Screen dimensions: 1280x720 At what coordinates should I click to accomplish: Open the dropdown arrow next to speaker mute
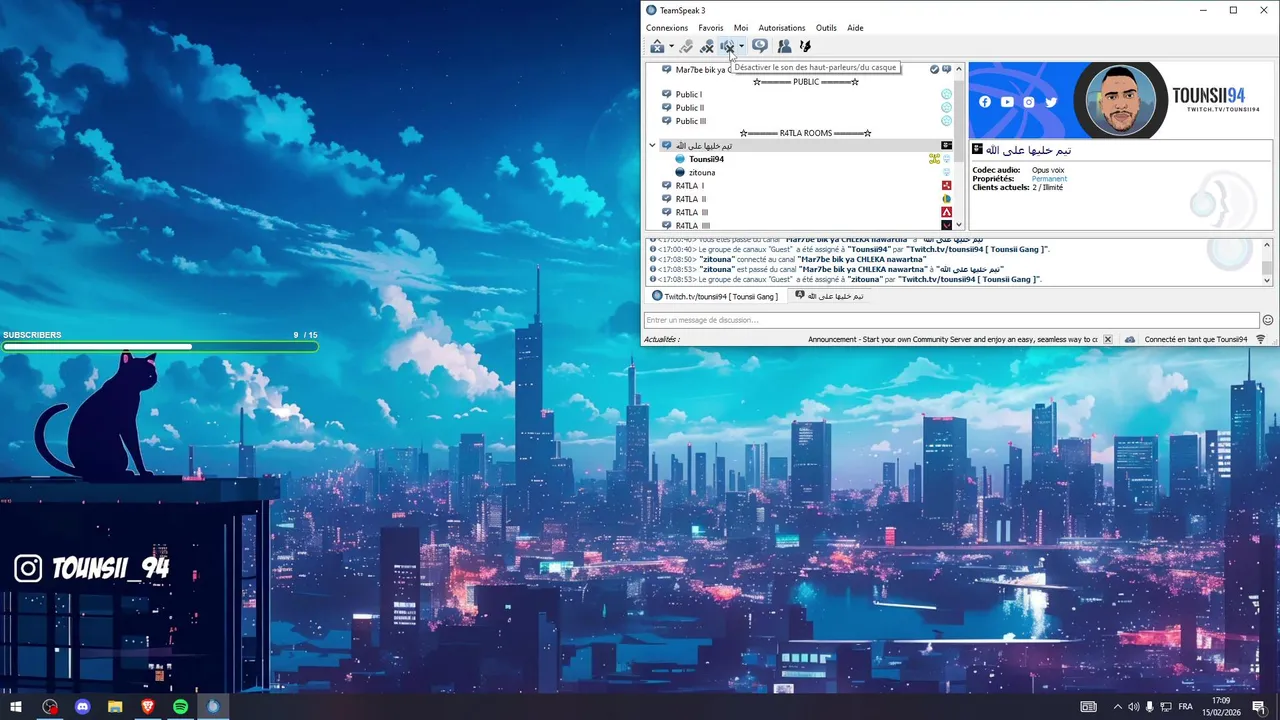pyautogui.click(x=741, y=47)
